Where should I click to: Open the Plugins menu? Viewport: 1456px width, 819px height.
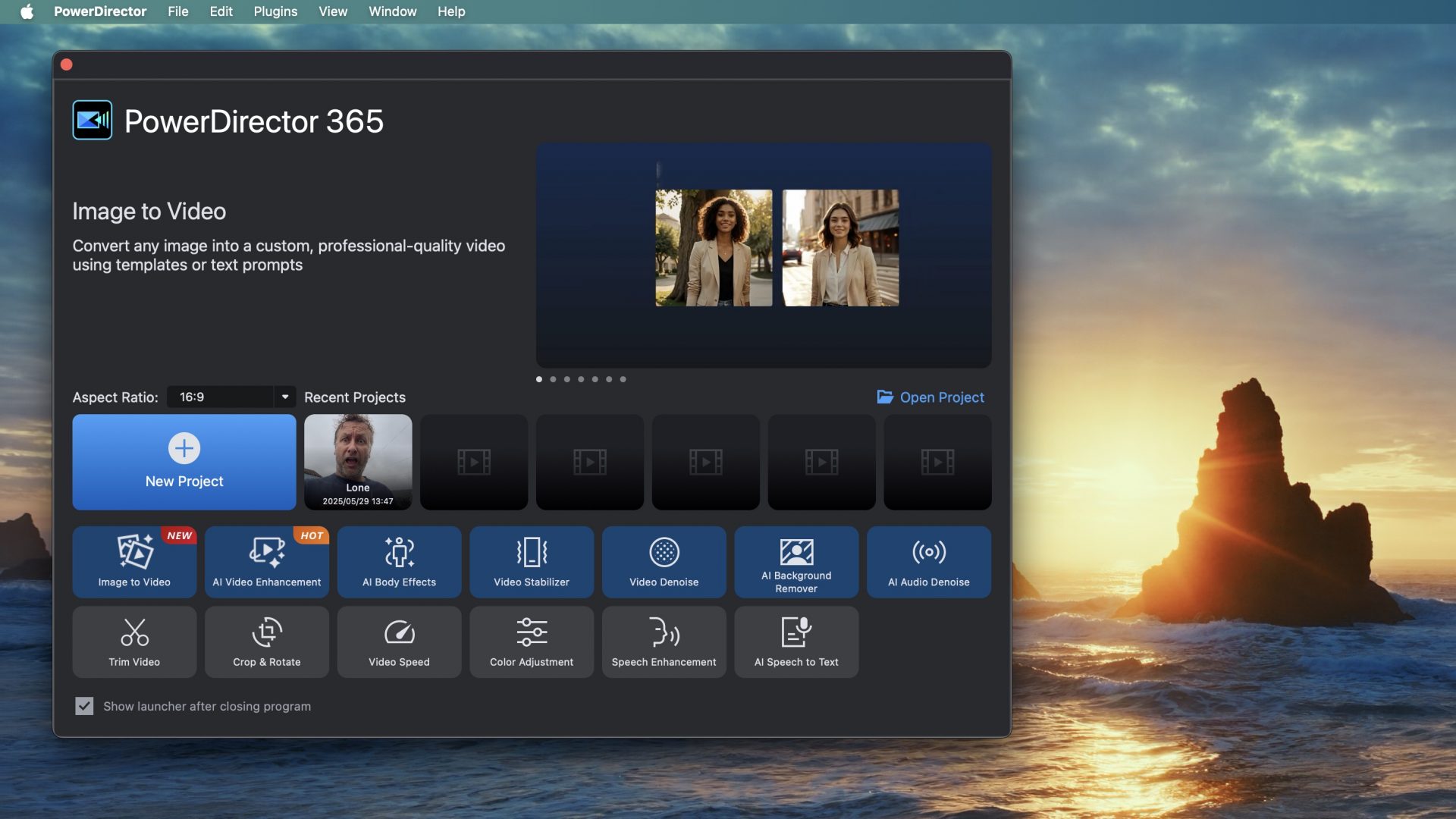275,11
